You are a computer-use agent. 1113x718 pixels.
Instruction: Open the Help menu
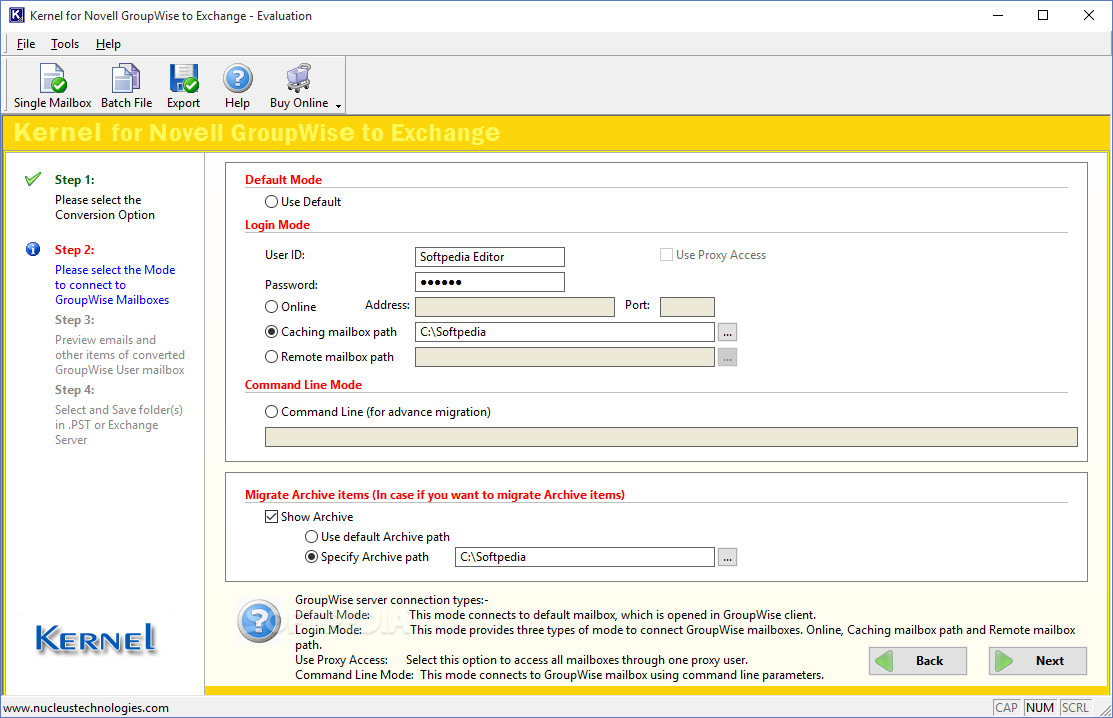pos(108,44)
